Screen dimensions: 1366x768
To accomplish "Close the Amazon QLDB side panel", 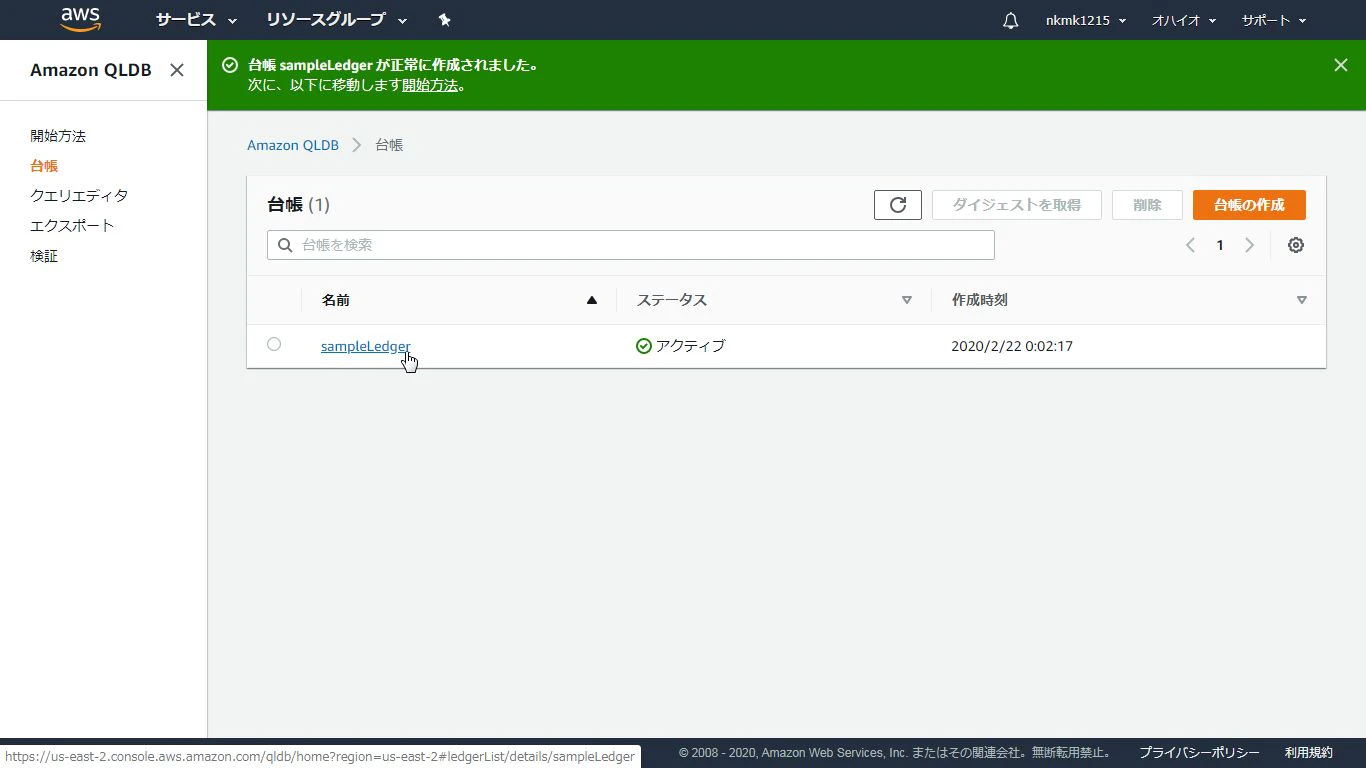I will (x=177, y=70).
